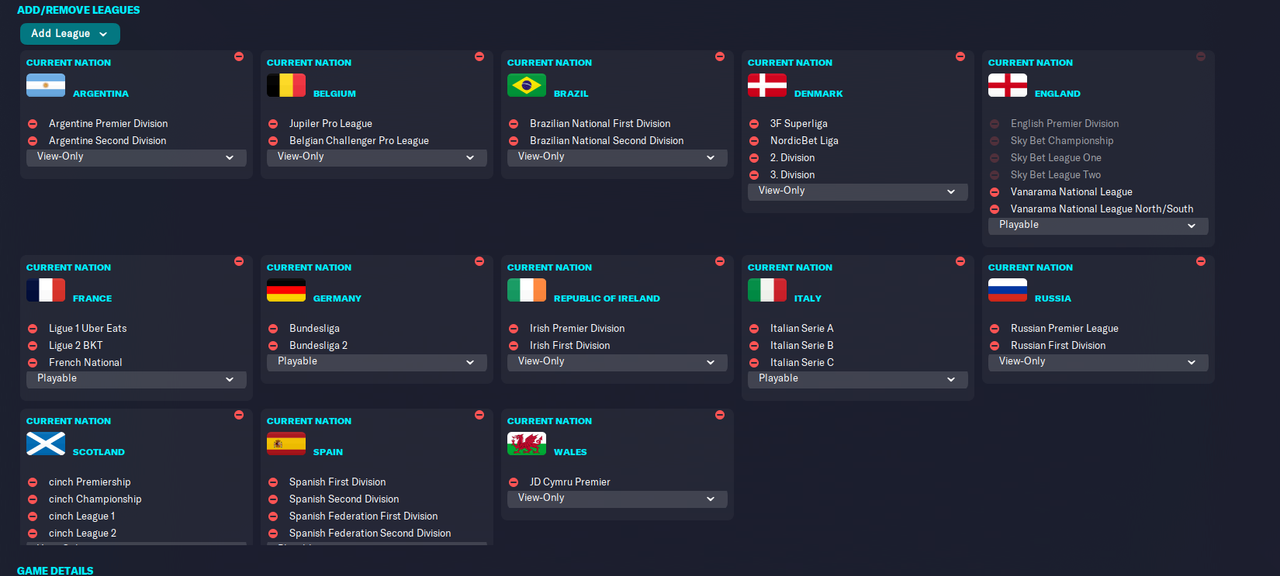Remove Brazilian National First Division

(514, 124)
